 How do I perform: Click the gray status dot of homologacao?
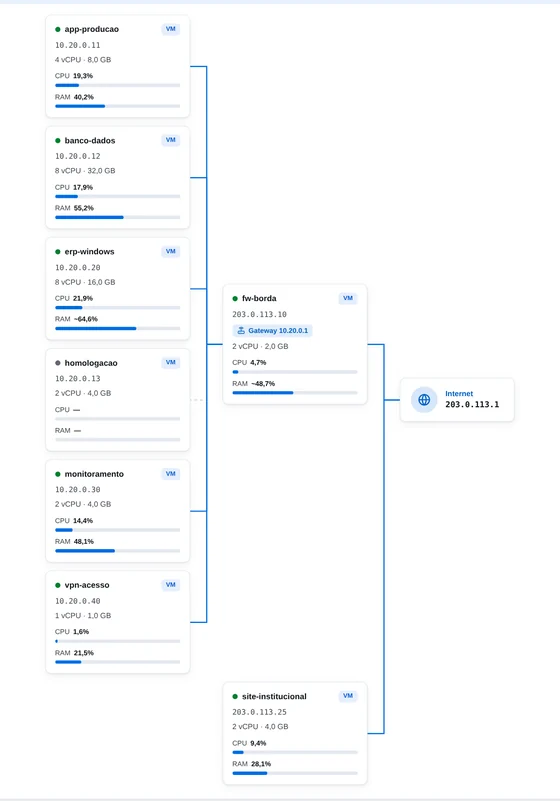pos(58,363)
